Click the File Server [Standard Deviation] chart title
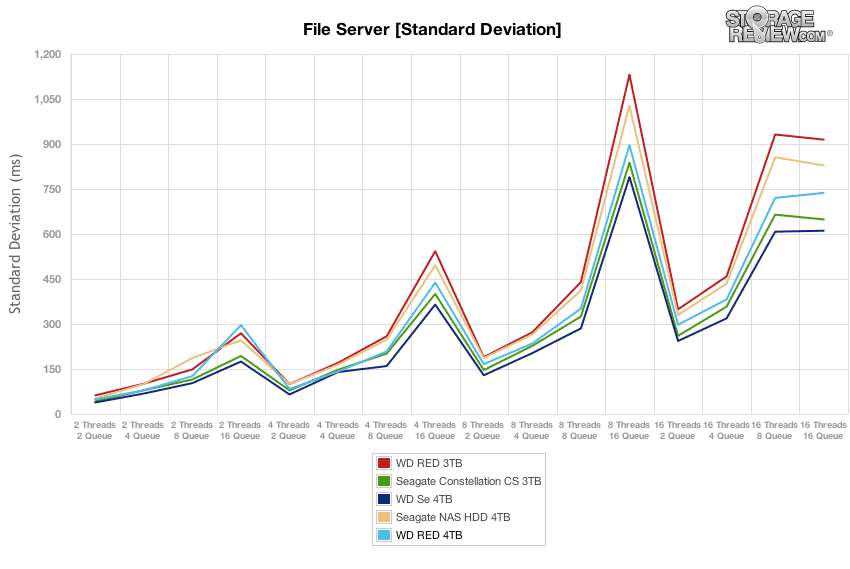Viewport: 850px width, 569px height. pyautogui.click(x=432, y=29)
